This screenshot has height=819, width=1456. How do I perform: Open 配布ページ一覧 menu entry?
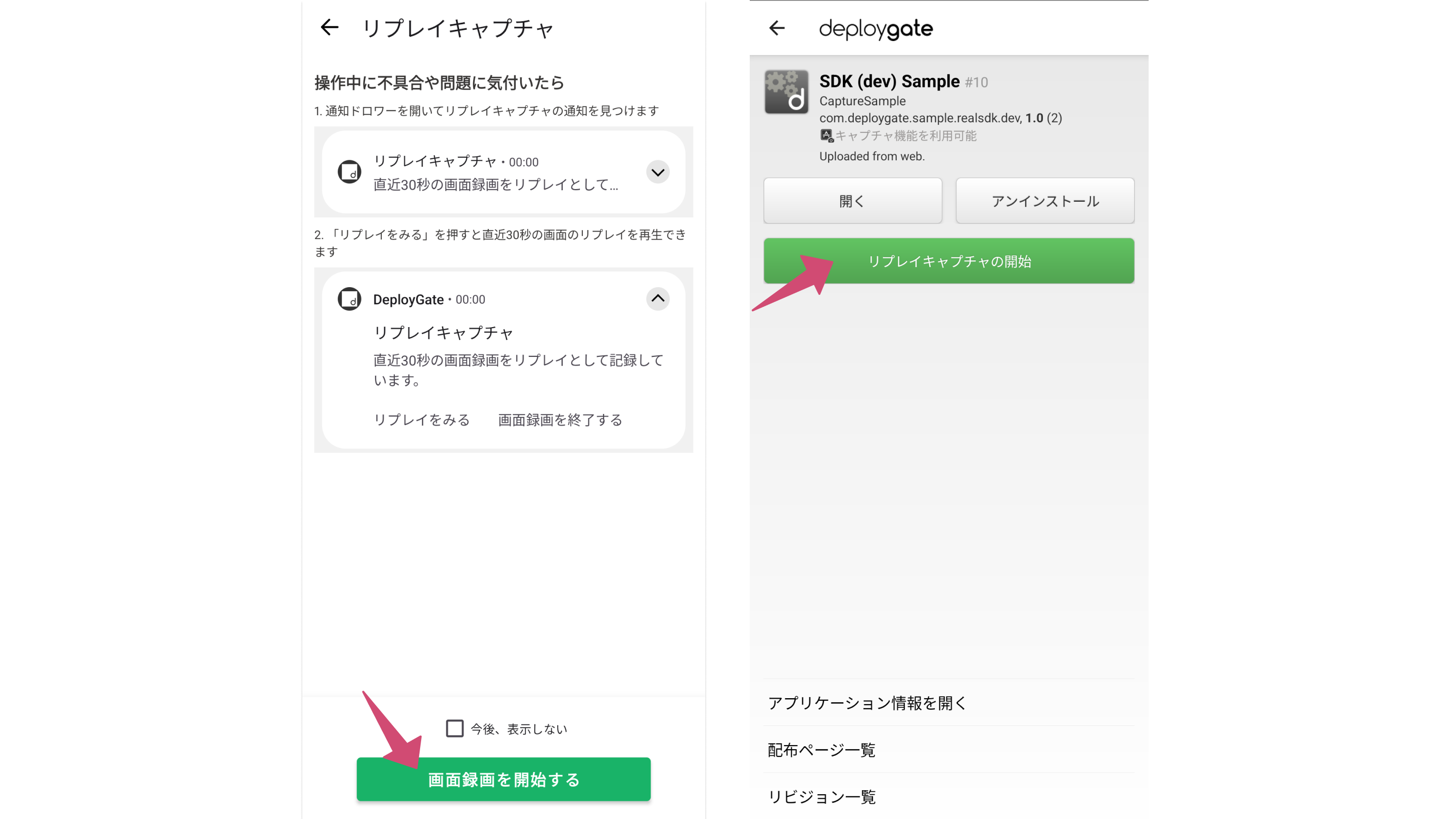pos(821,749)
